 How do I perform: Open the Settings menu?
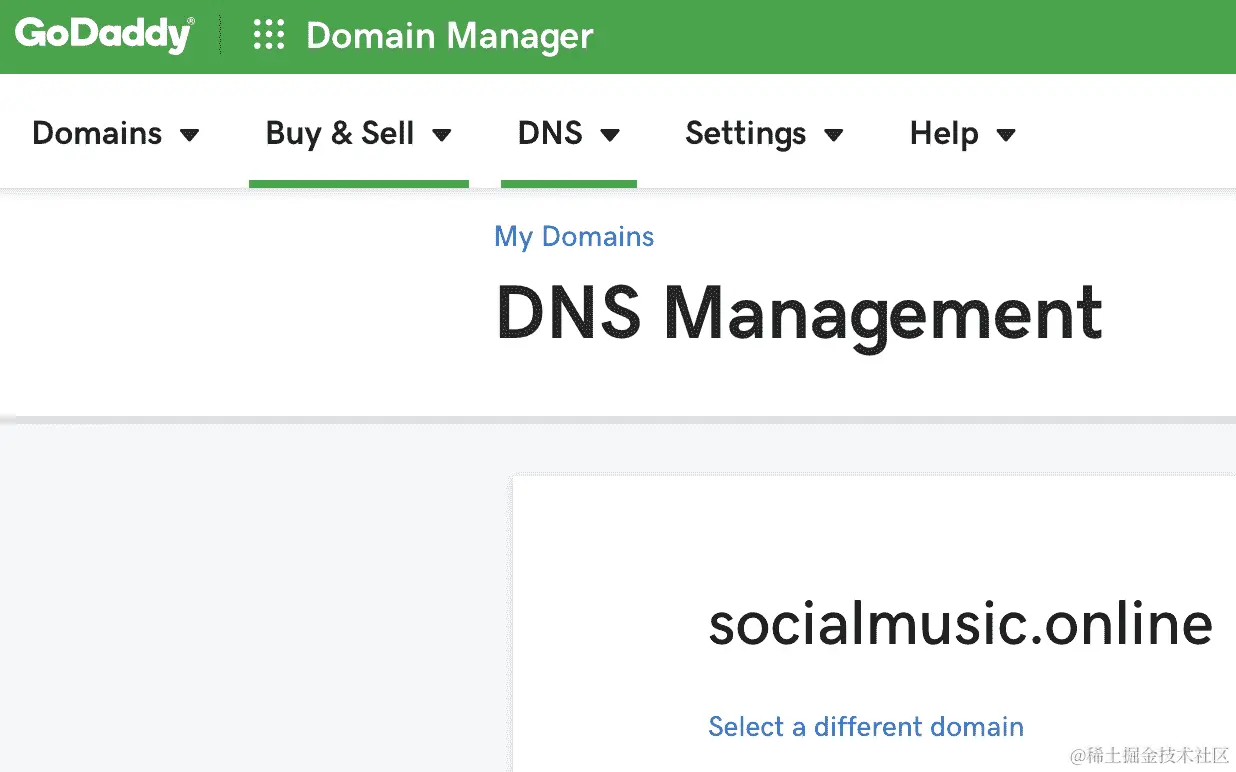[765, 133]
